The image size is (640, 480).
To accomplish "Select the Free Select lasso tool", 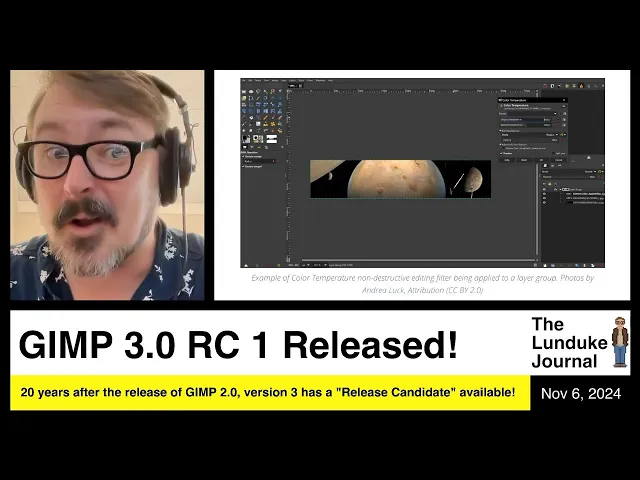I will (258, 91).
